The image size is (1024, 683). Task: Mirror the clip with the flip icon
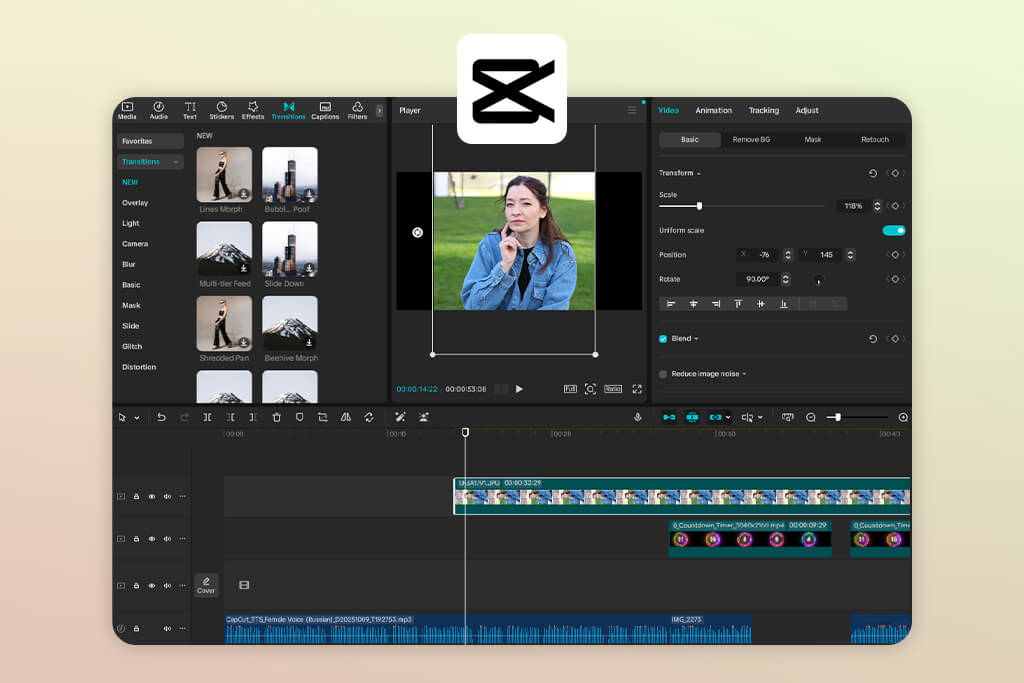coord(345,417)
